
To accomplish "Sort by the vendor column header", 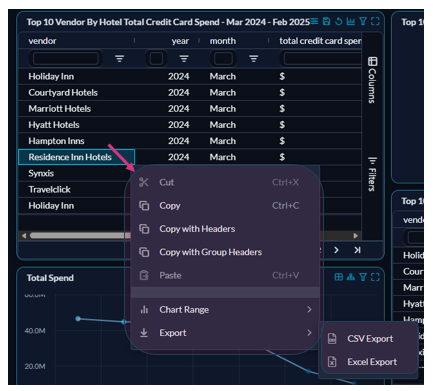I will point(42,41).
